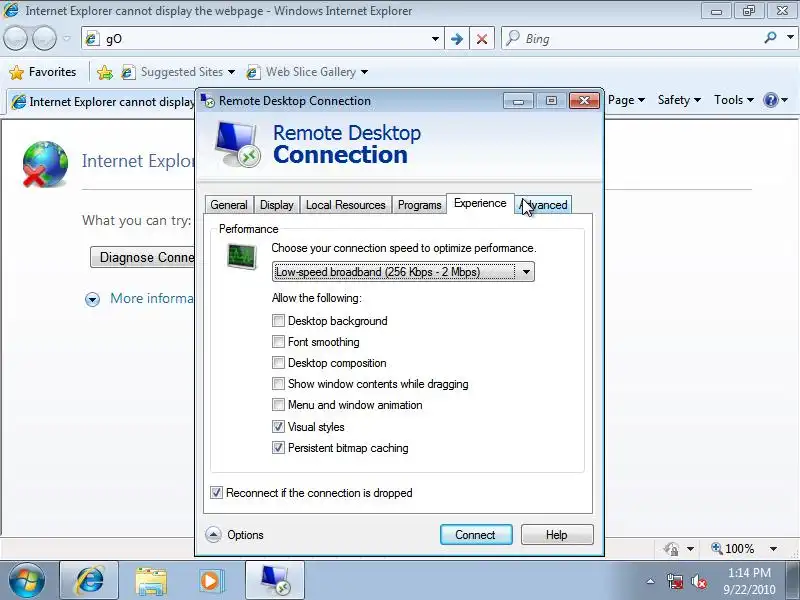Image resolution: width=800 pixels, height=600 pixels.
Task: Click the Help button in Remote Desktop
Action: [x=557, y=535]
